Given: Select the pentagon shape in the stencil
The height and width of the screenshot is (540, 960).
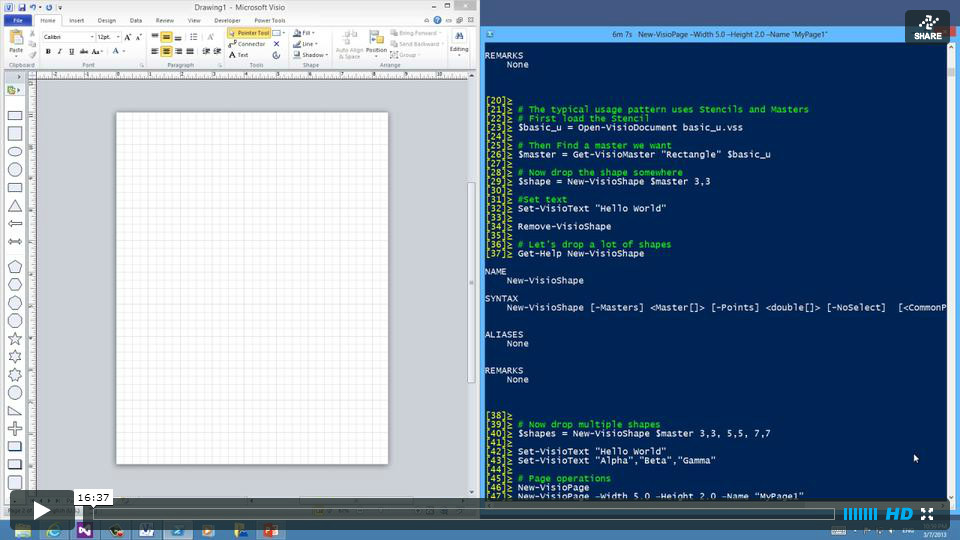Looking at the screenshot, I should tap(15, 266).
